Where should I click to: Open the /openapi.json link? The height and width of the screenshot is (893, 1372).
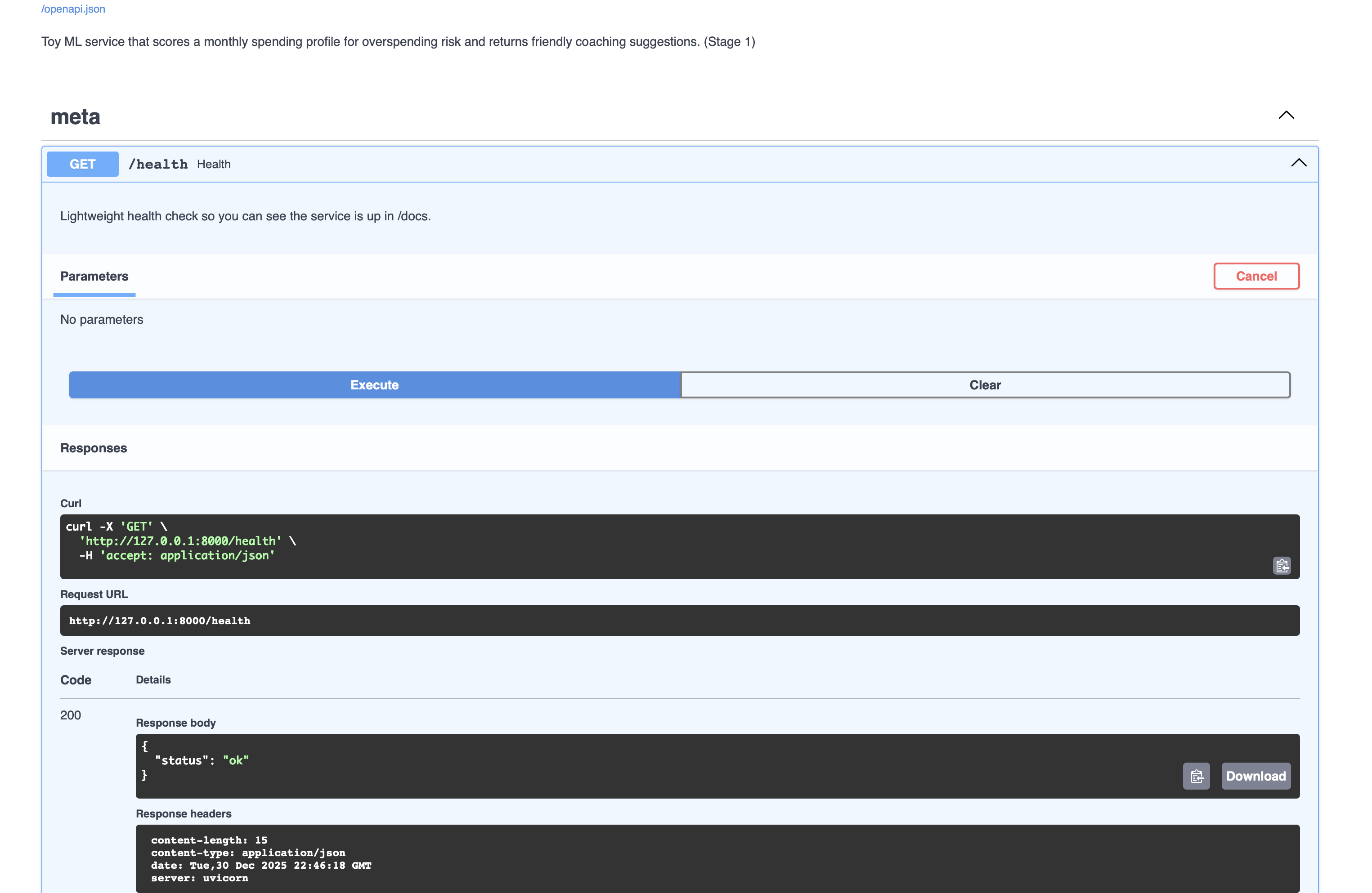tap(73, 9)
